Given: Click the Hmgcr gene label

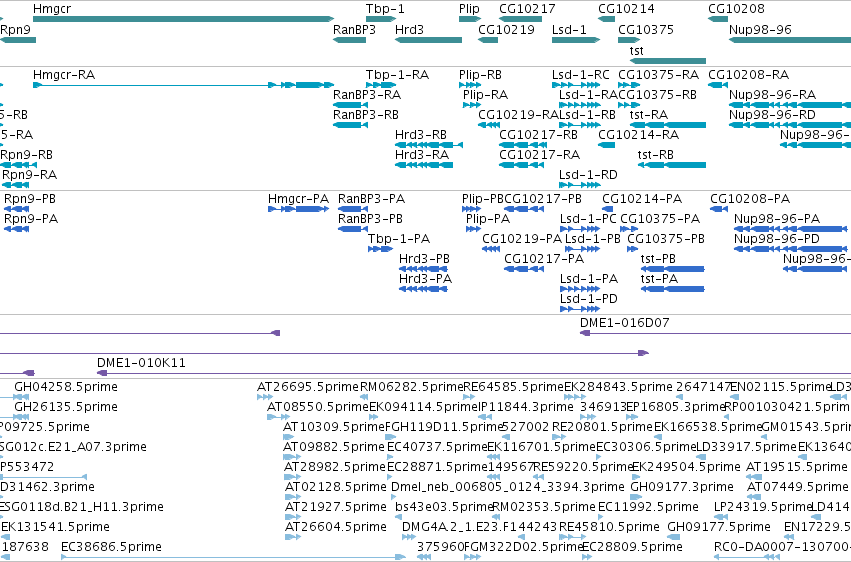Looking at the screenshot, I should (x=52, y=9).
